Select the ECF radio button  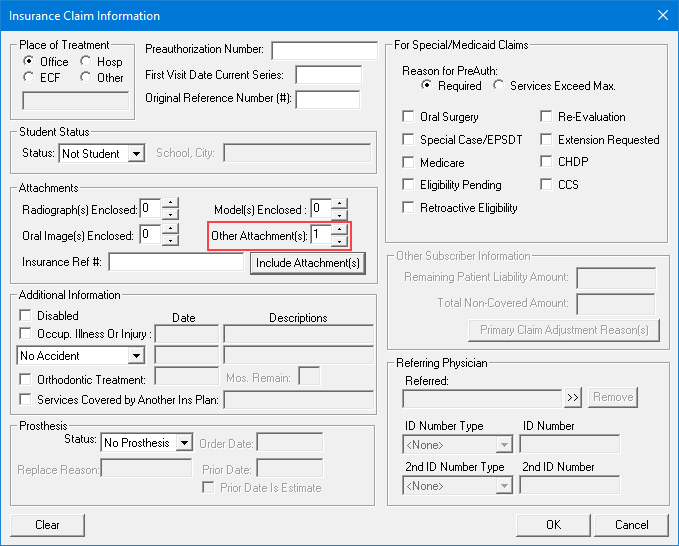pos(29,77)
